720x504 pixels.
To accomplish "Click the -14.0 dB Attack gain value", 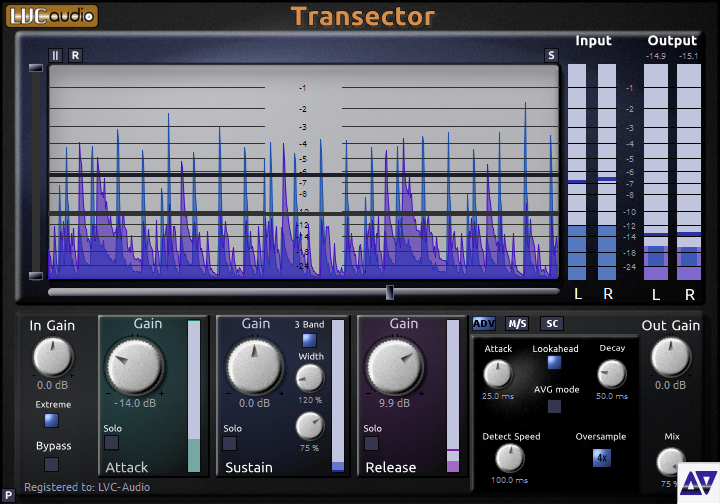I will (x=135, y=403).
